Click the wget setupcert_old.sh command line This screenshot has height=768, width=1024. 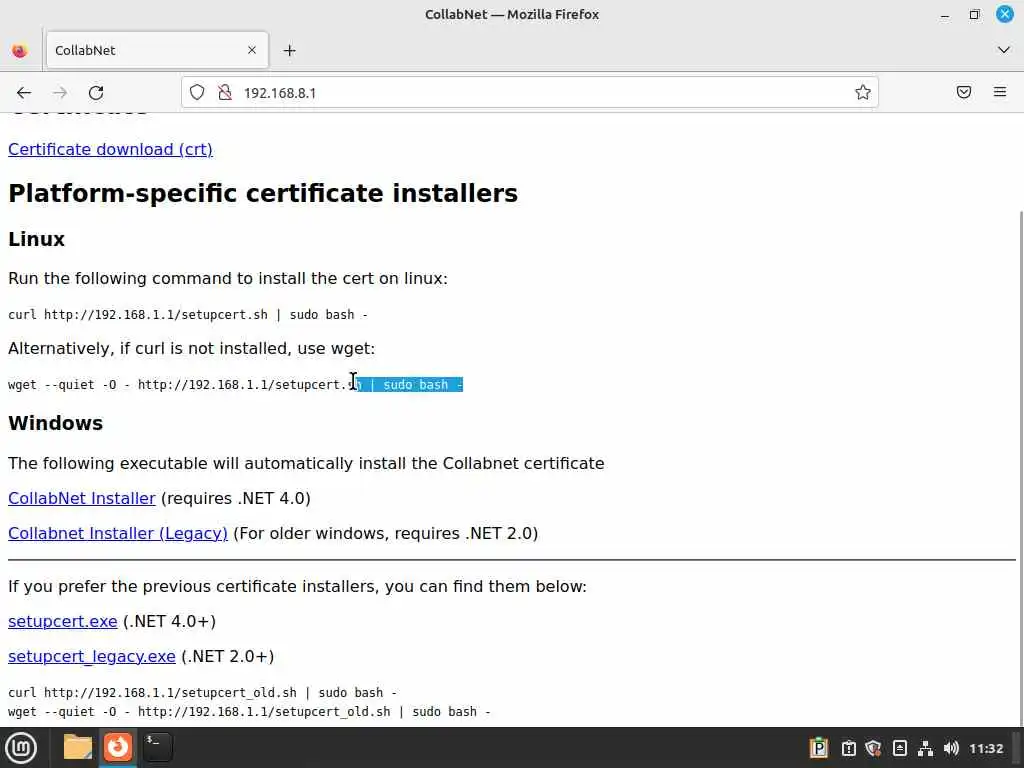point(249,712)
